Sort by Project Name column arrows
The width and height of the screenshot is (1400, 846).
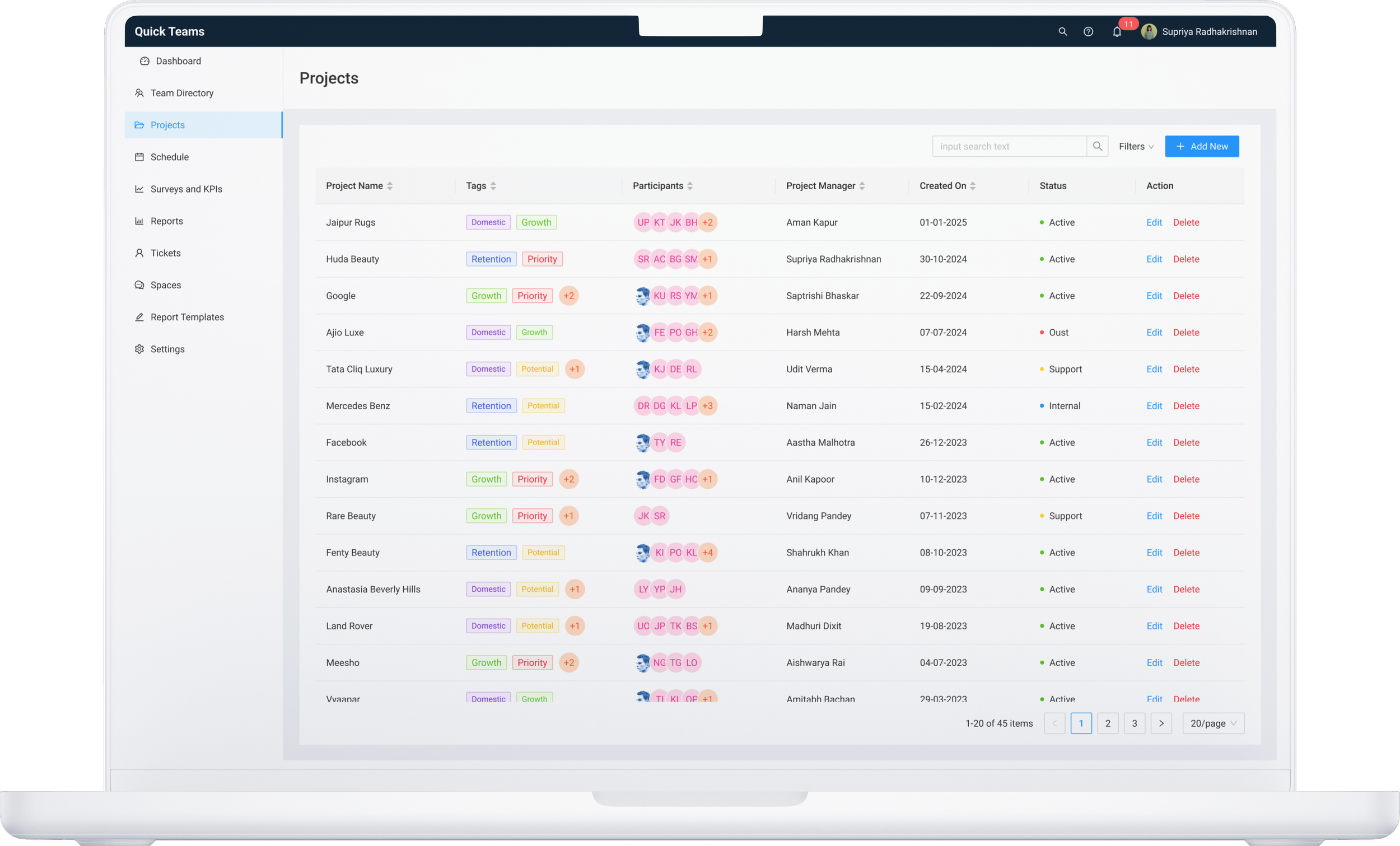390,186
